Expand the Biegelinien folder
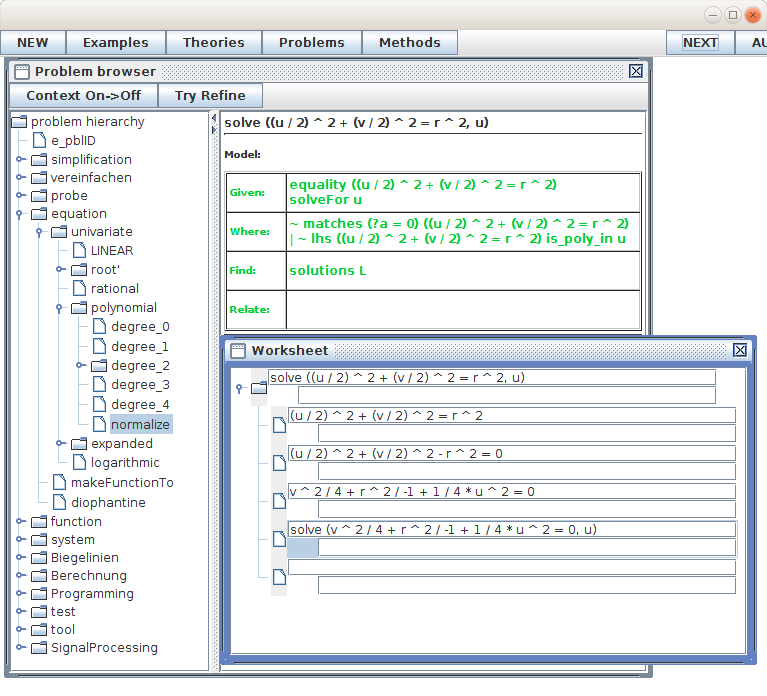This screenshot has width=767, height=696. click(x=20, y=557)
